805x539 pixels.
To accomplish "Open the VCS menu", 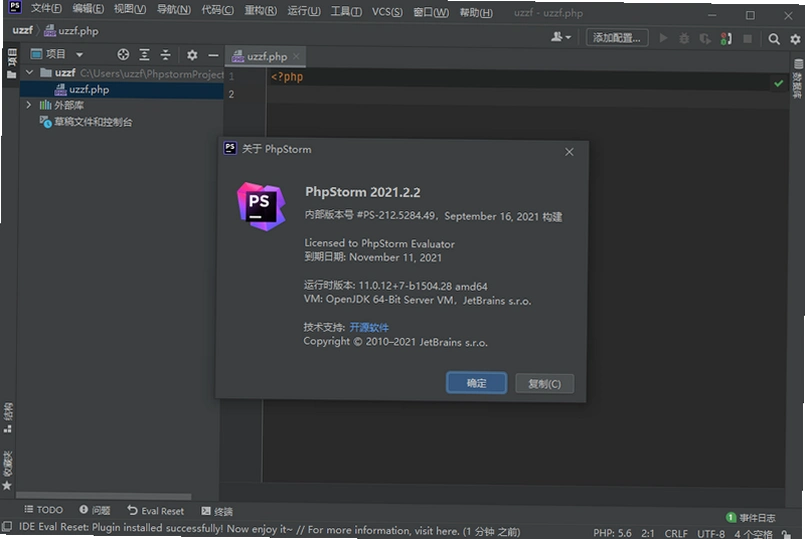I will click(387, 12).
